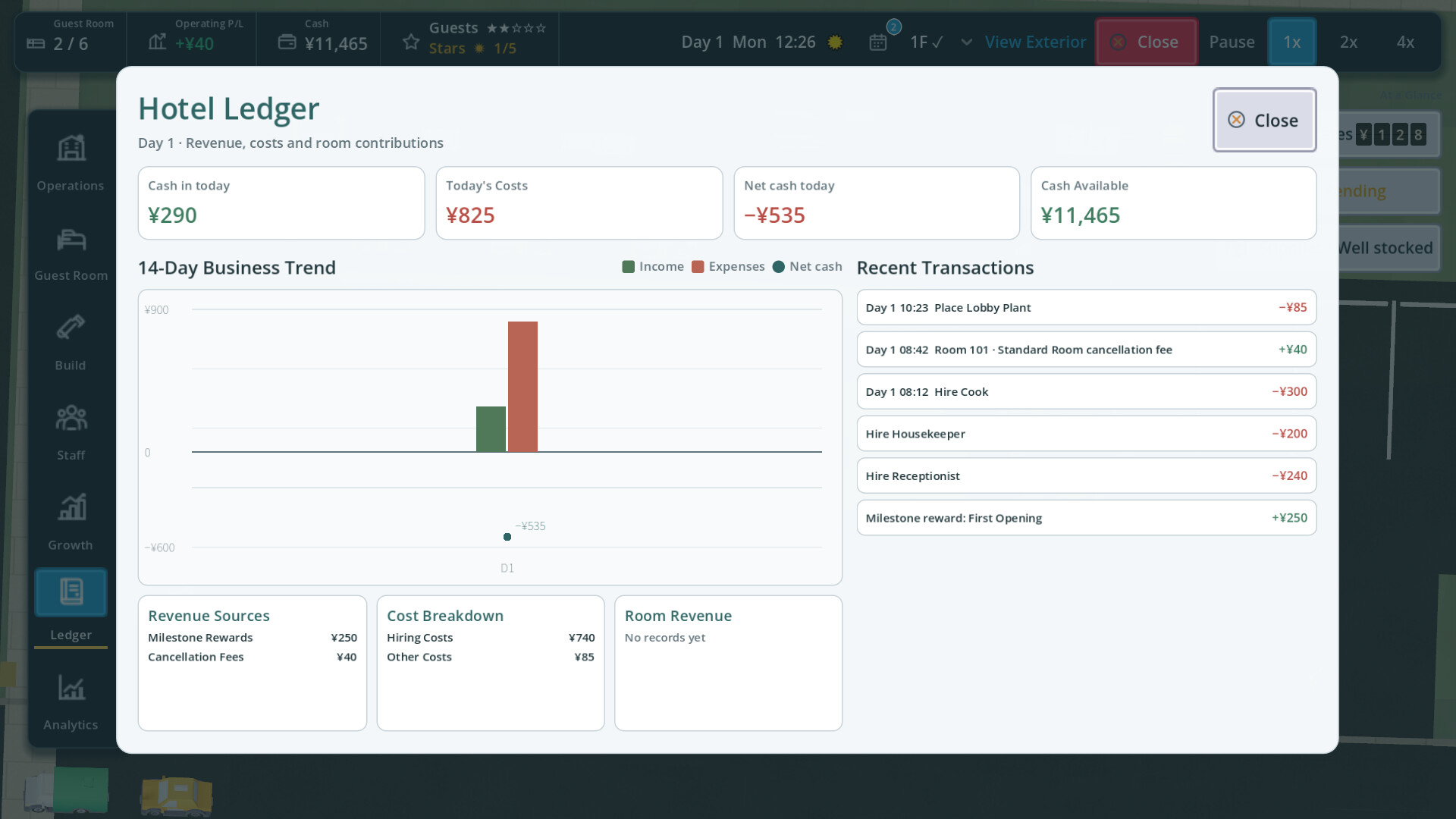1456x819 pixels.
Task: Click the green income bar for D1
Action: (491, 429)
